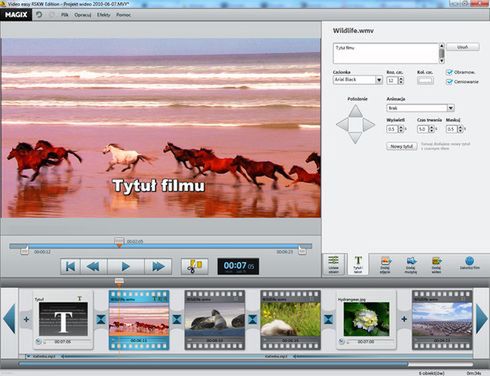
Task: Open the font color swatch
Action: [x=425, y=80]
